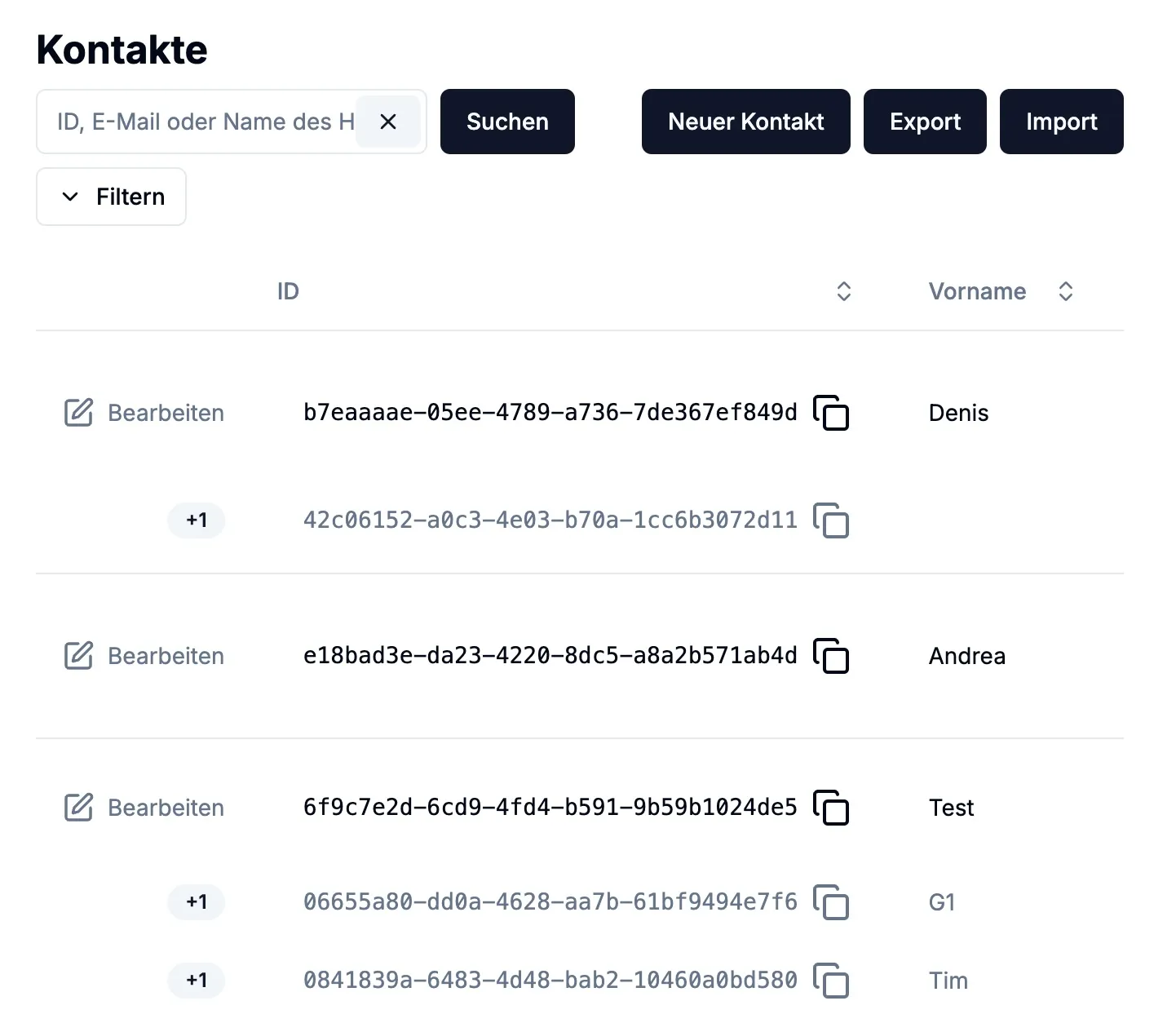Toggle sort order on the Vorname column

pyautogui.click(x=1066, y=291)
